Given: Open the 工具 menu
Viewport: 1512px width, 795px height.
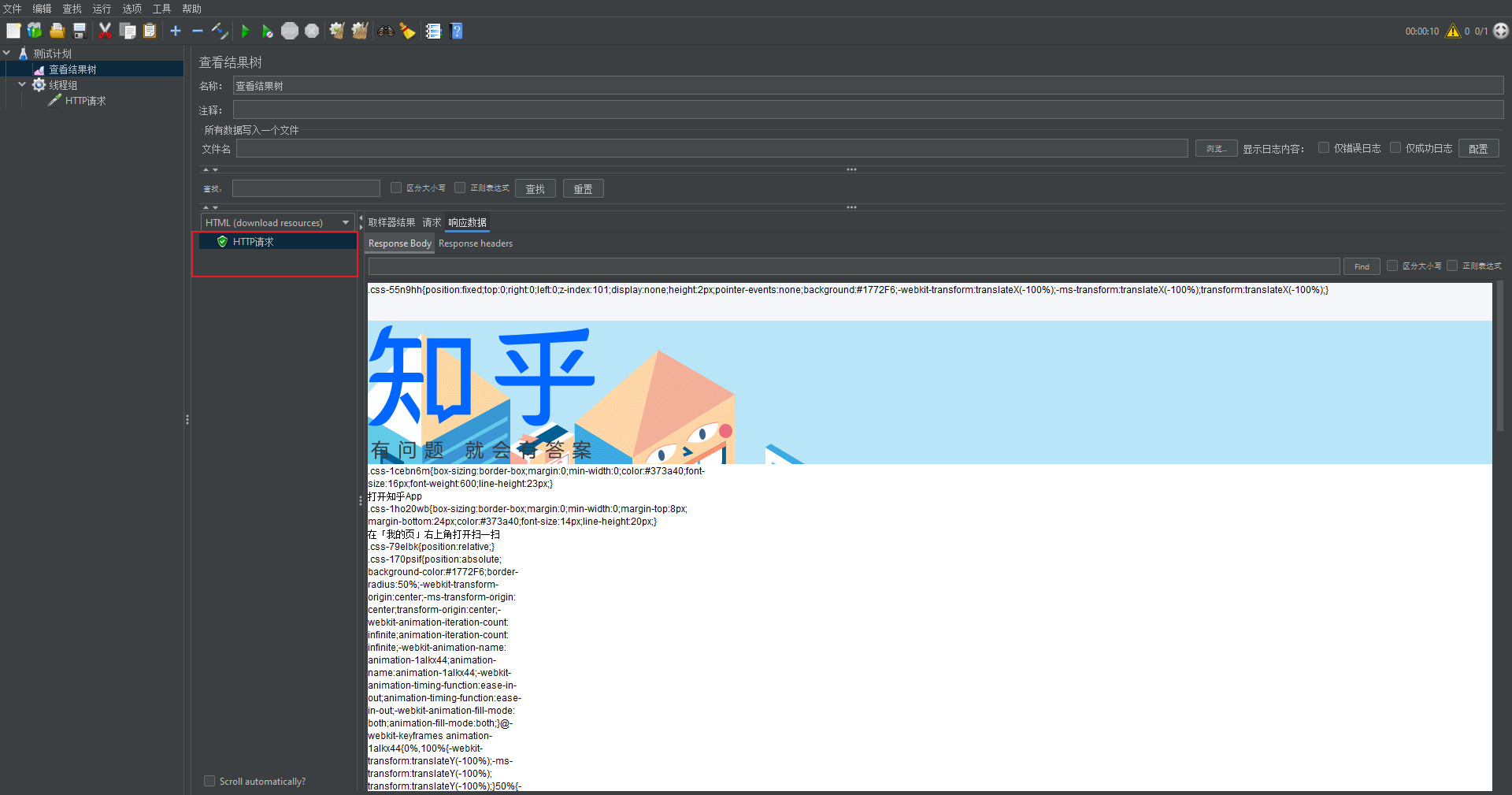Looking at the screenshot, I should 162,9.
